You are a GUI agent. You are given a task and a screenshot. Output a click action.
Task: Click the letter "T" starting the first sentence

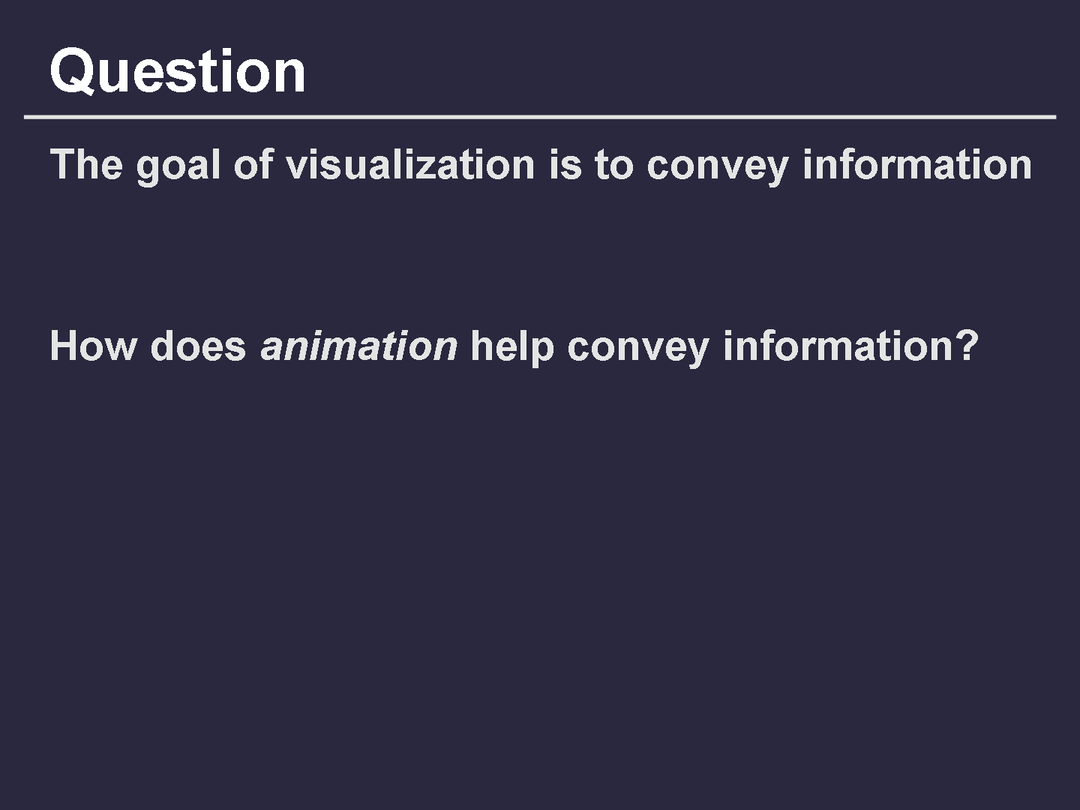click(61, 165)
